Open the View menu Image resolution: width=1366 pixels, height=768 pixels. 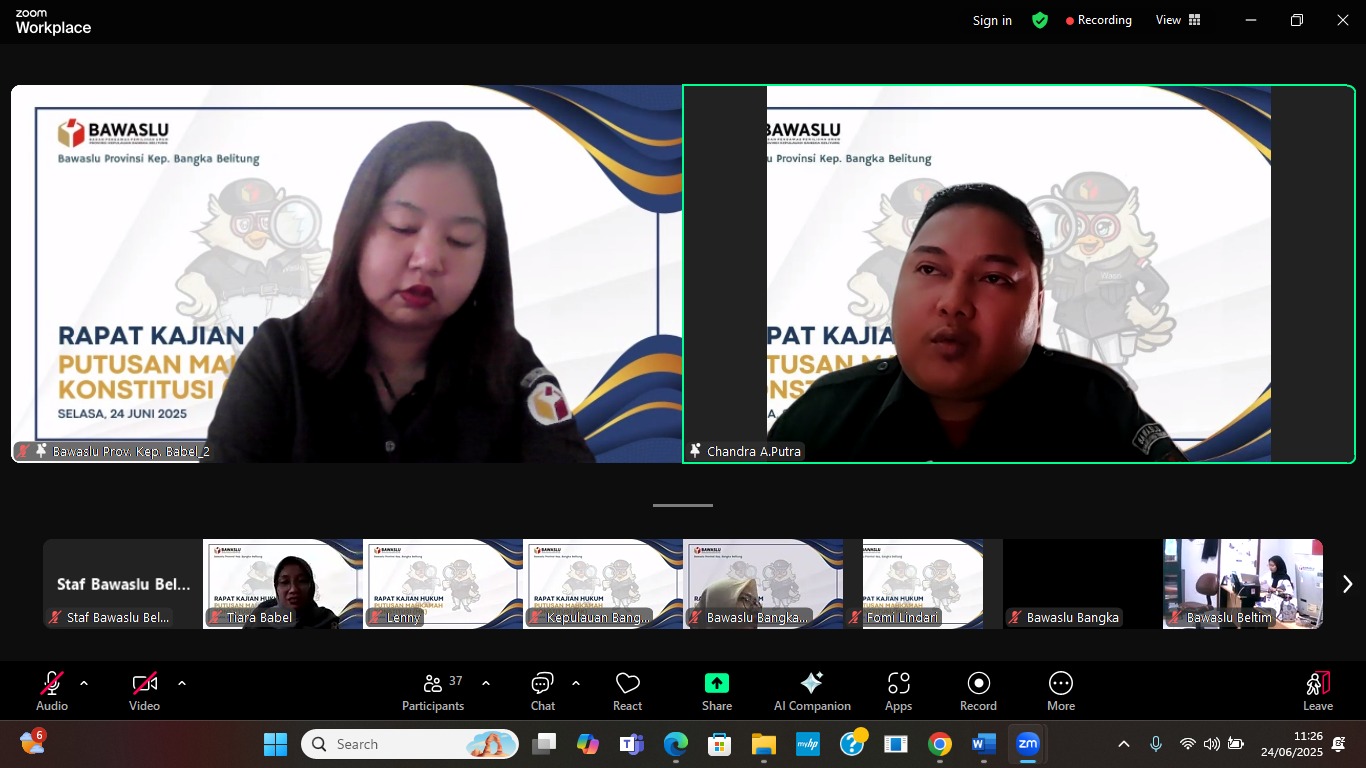pyautogui.click(x=1177, y=19)
